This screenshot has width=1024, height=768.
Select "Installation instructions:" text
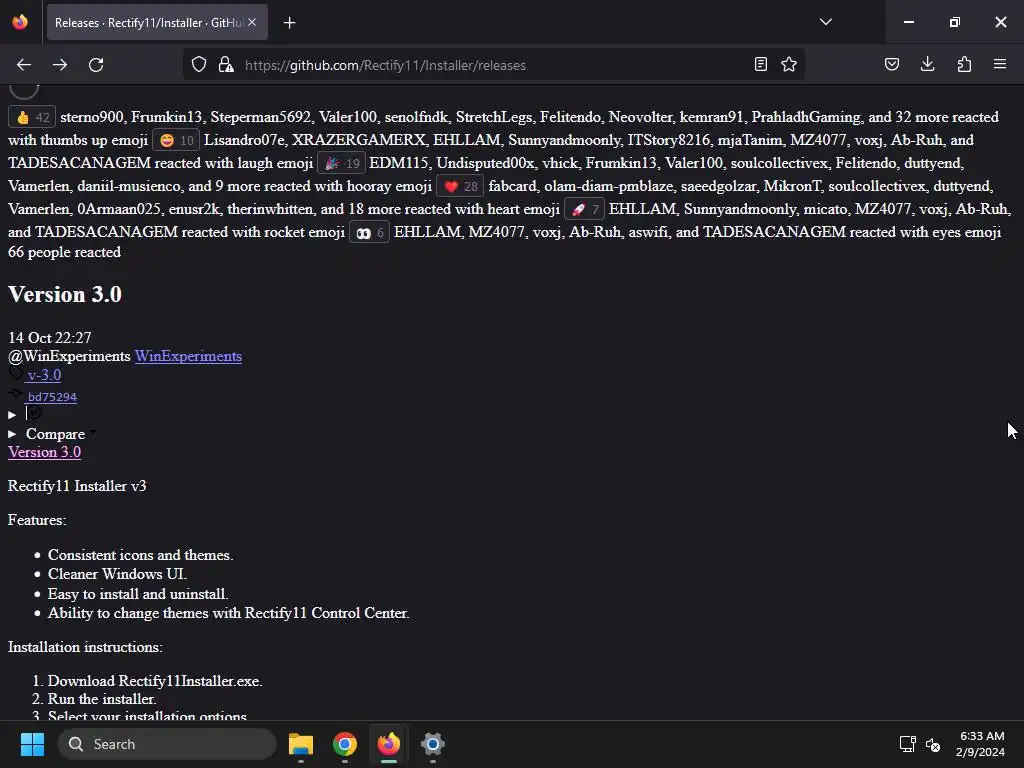86,647
